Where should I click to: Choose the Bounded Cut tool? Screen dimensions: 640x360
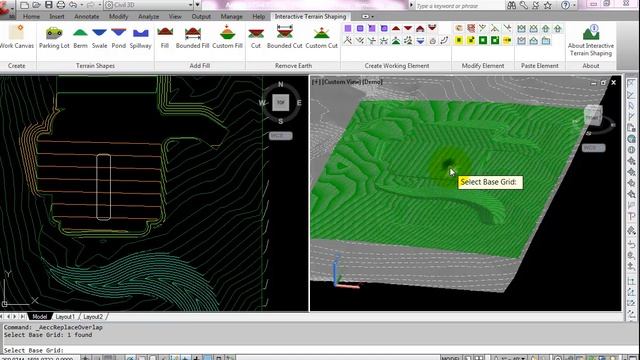pyautogui.click(x=284, y=37)
